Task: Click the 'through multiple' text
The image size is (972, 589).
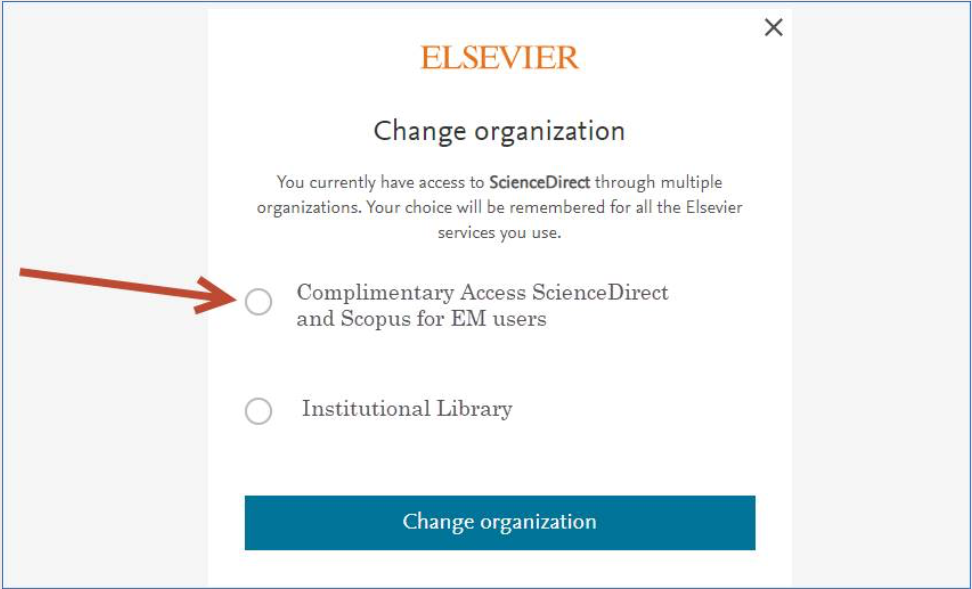Action: point(659,182)
